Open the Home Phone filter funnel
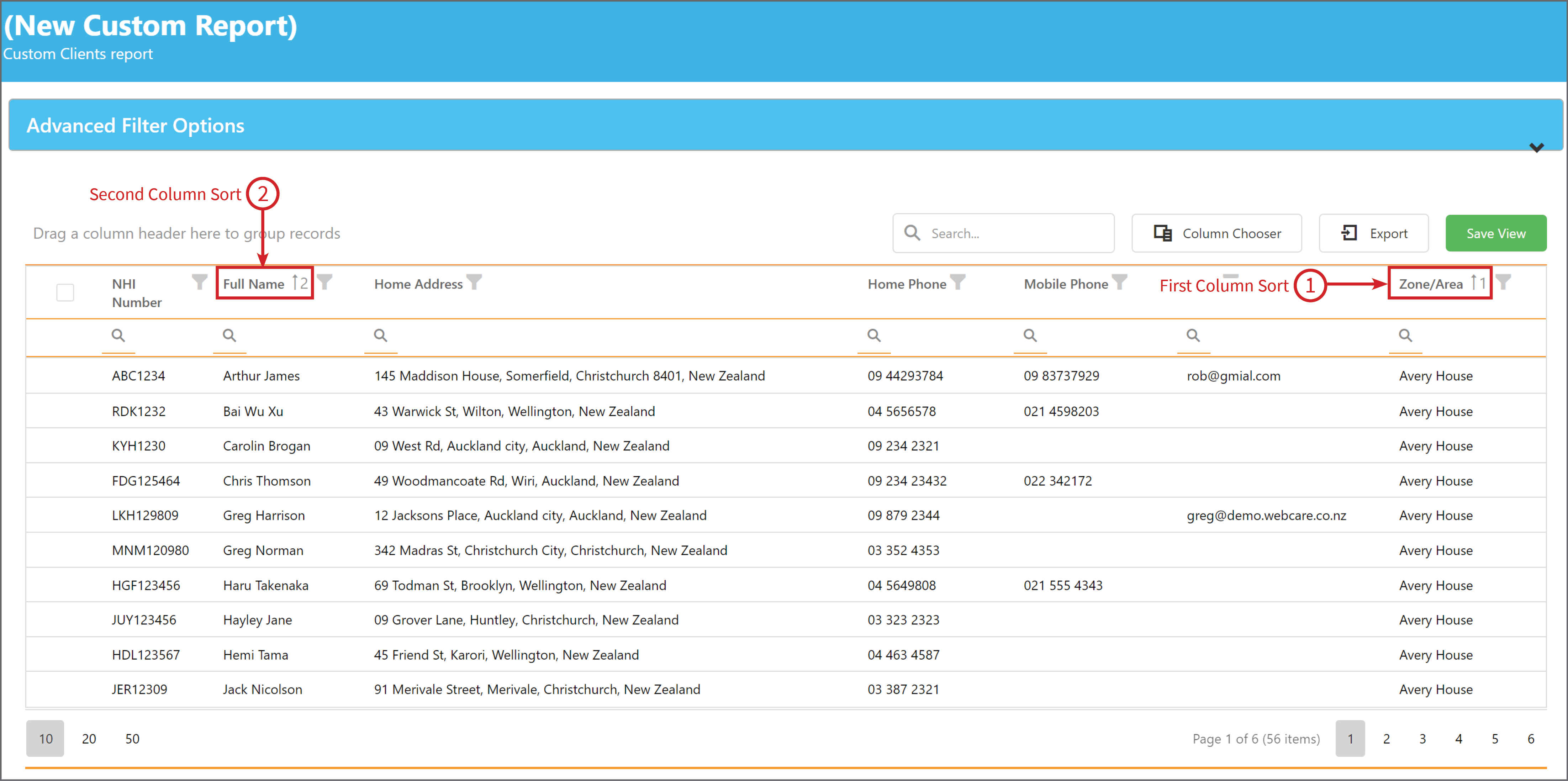The height and width of the screenshot is (781, 1568). coord(957,282)
